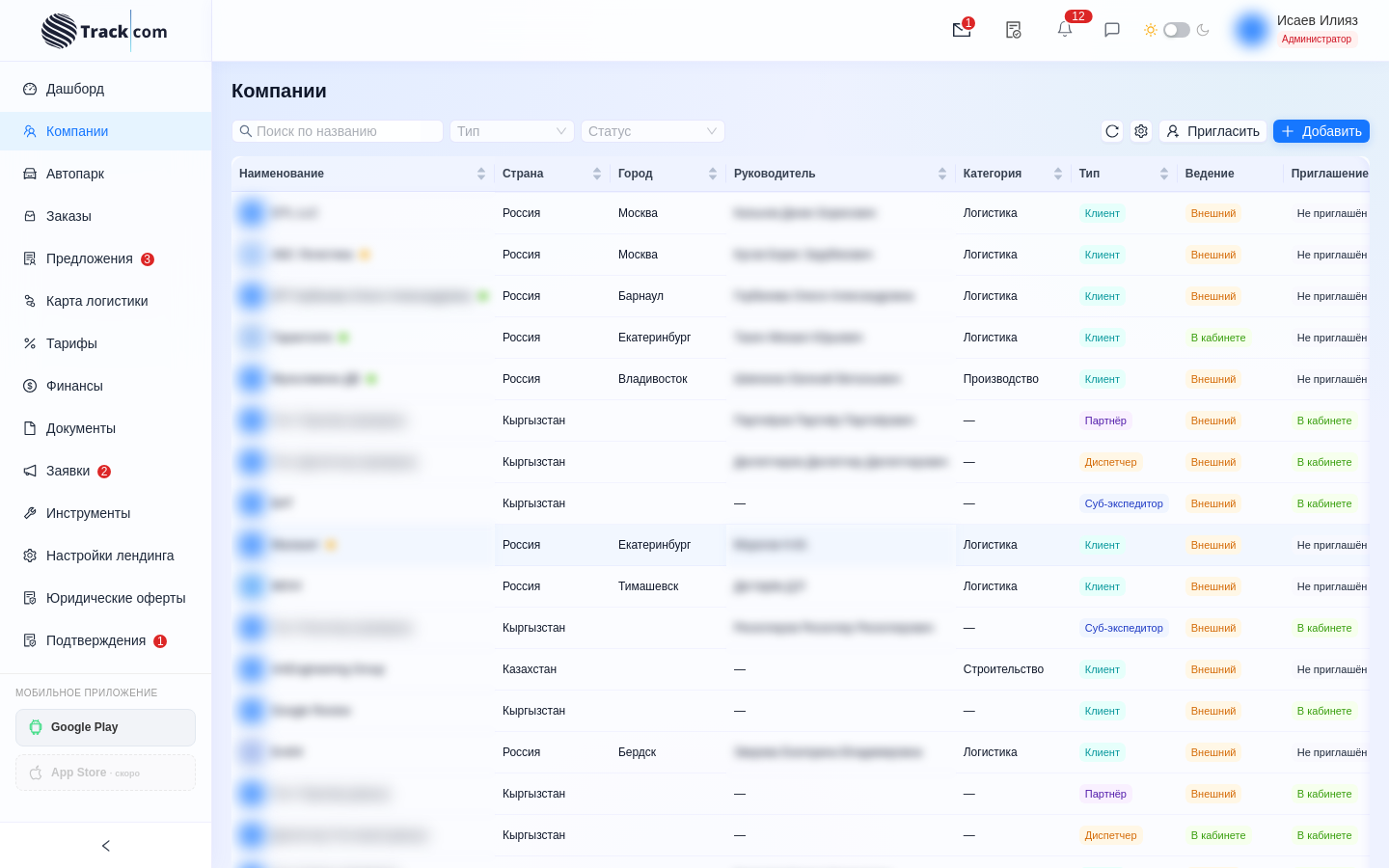Toggle the dark mode switch
Image resolution: width=1389 pixels, height=868 pixels.
pyautogui.click(x=1177, y=30)
